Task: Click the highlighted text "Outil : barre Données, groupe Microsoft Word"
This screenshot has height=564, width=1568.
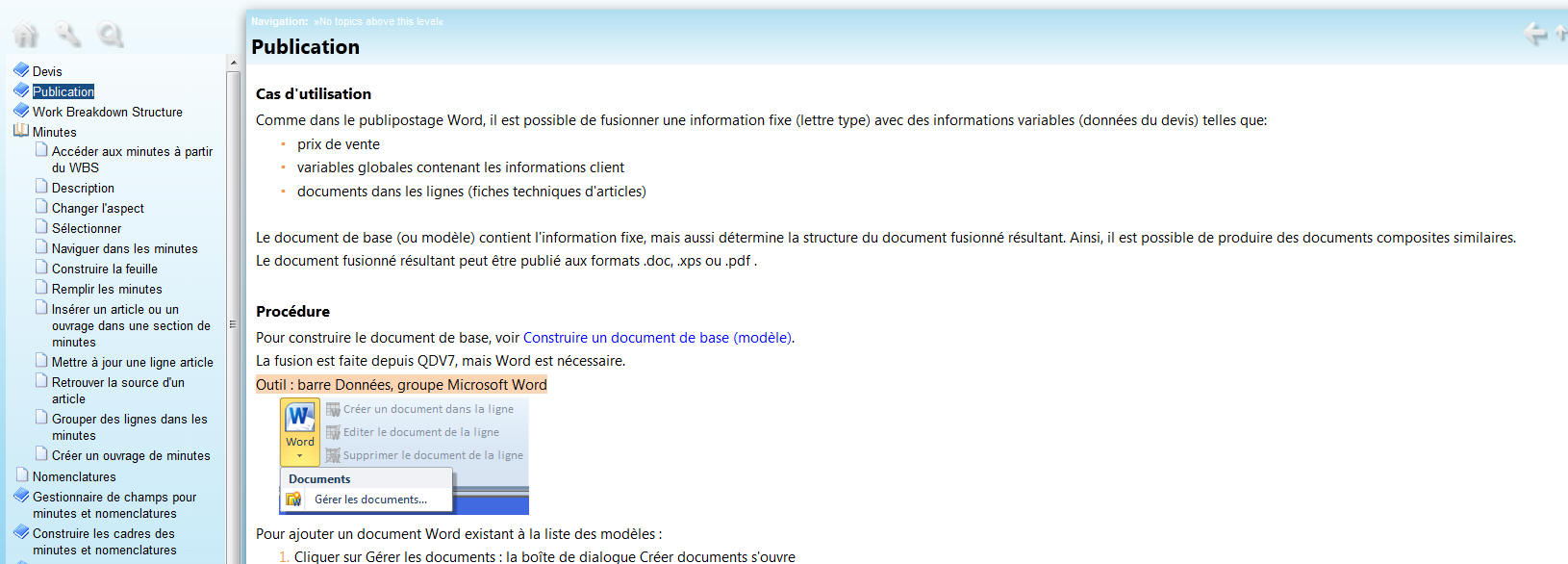Action: coord(401,385)
